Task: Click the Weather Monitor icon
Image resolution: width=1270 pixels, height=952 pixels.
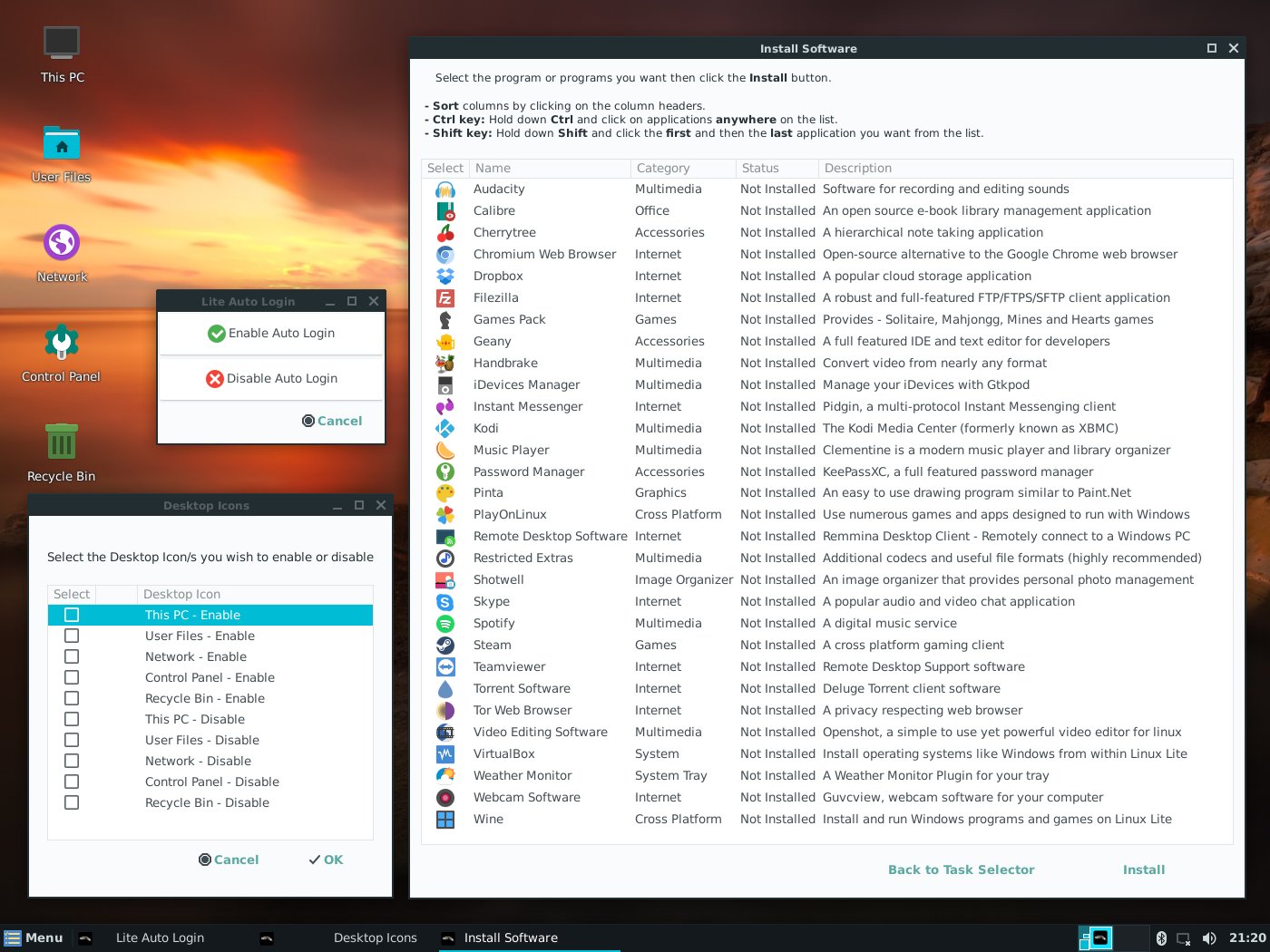Action: click(x=445, y=776)
